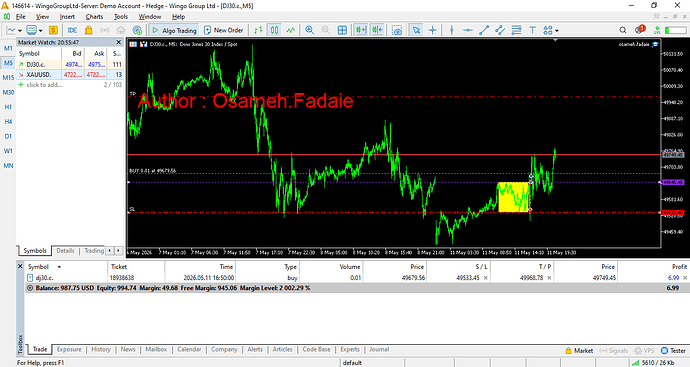Click the 'click to add...' symbol field
Image resolution: width=690 pixels, height=367 pixels.
click(44, 84)
